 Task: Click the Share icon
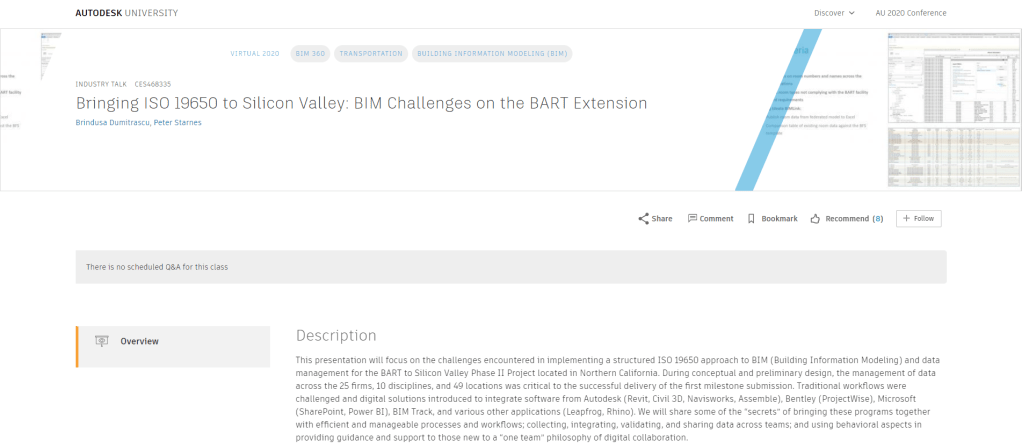click(x=644, y=218)
